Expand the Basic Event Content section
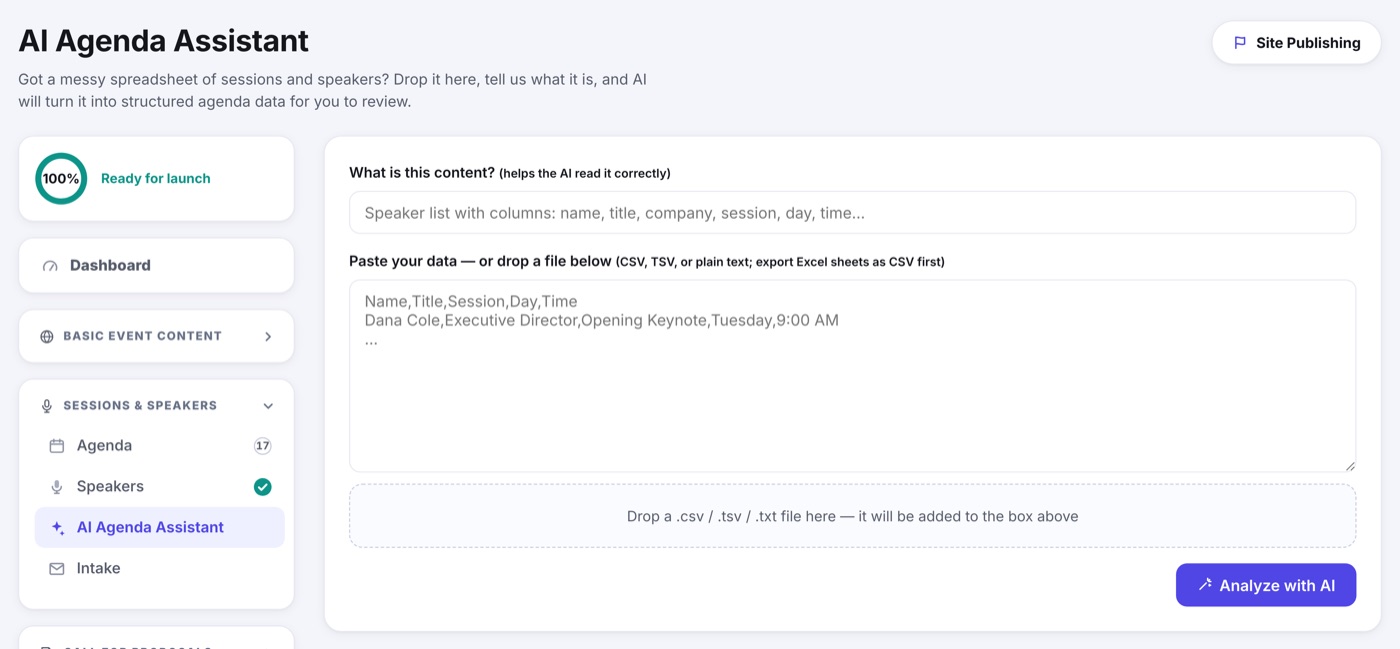Screen dimensions: 1400x649 [156, 336]
